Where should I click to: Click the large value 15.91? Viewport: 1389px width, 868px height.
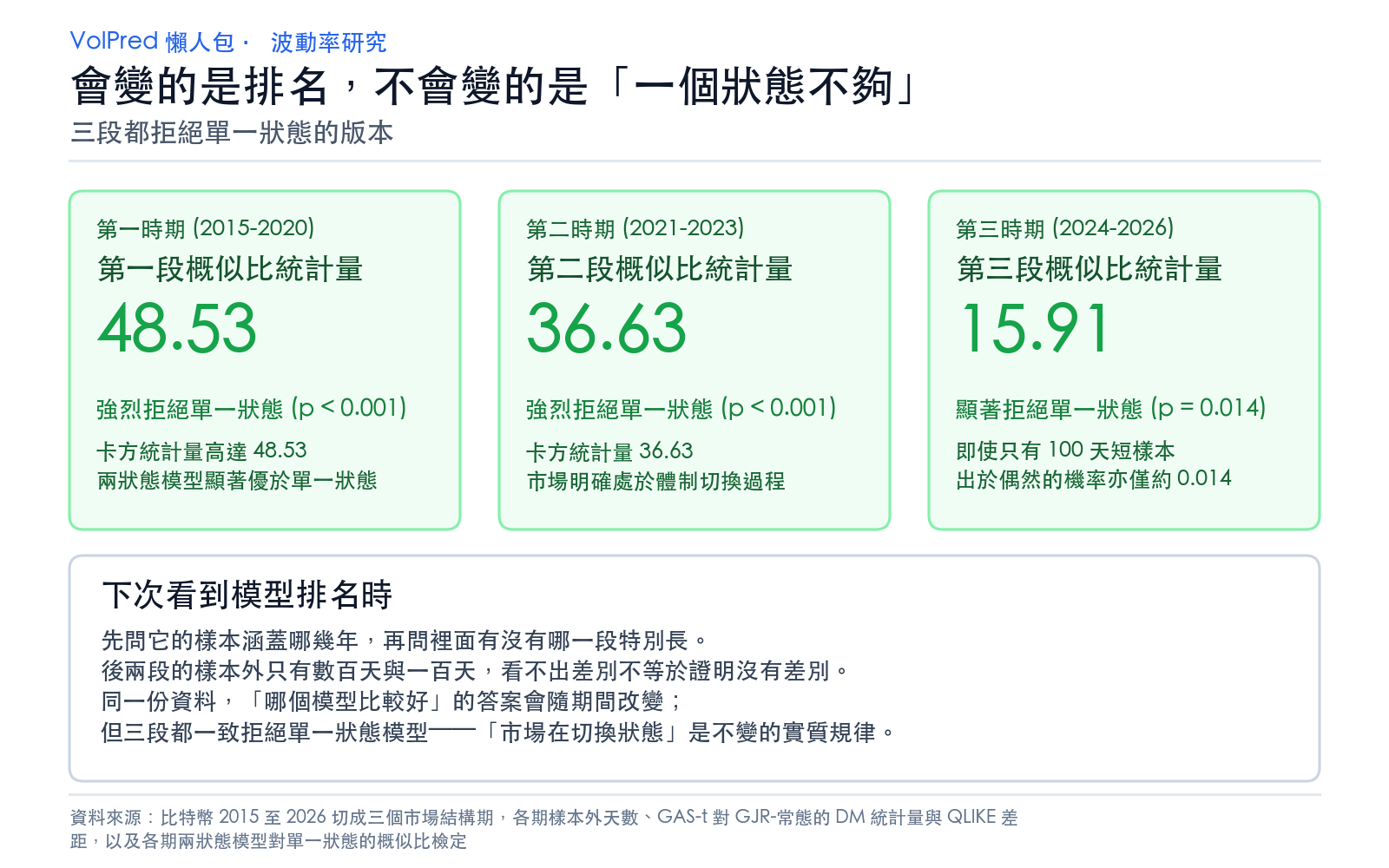coord(1035,328)
